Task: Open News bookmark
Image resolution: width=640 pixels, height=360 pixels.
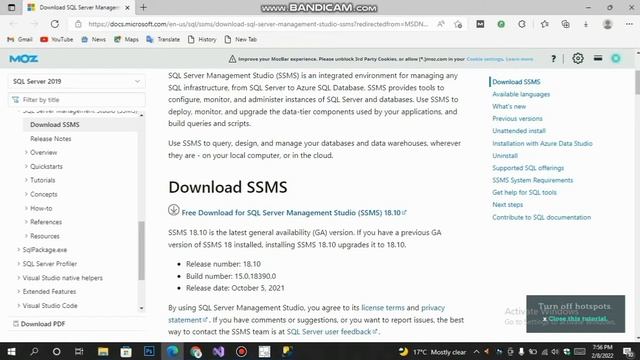Action: [93, 40]
